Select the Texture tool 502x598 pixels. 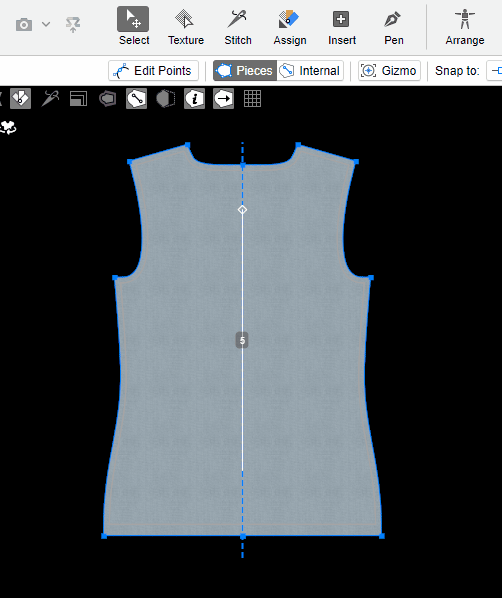(186, 27)
